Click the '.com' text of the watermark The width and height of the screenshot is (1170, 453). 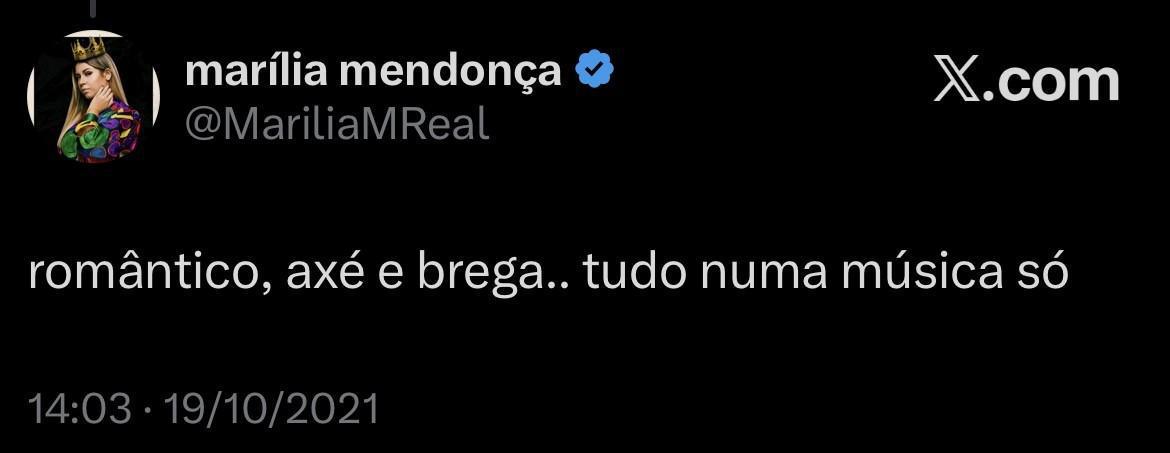(1052, 81)
